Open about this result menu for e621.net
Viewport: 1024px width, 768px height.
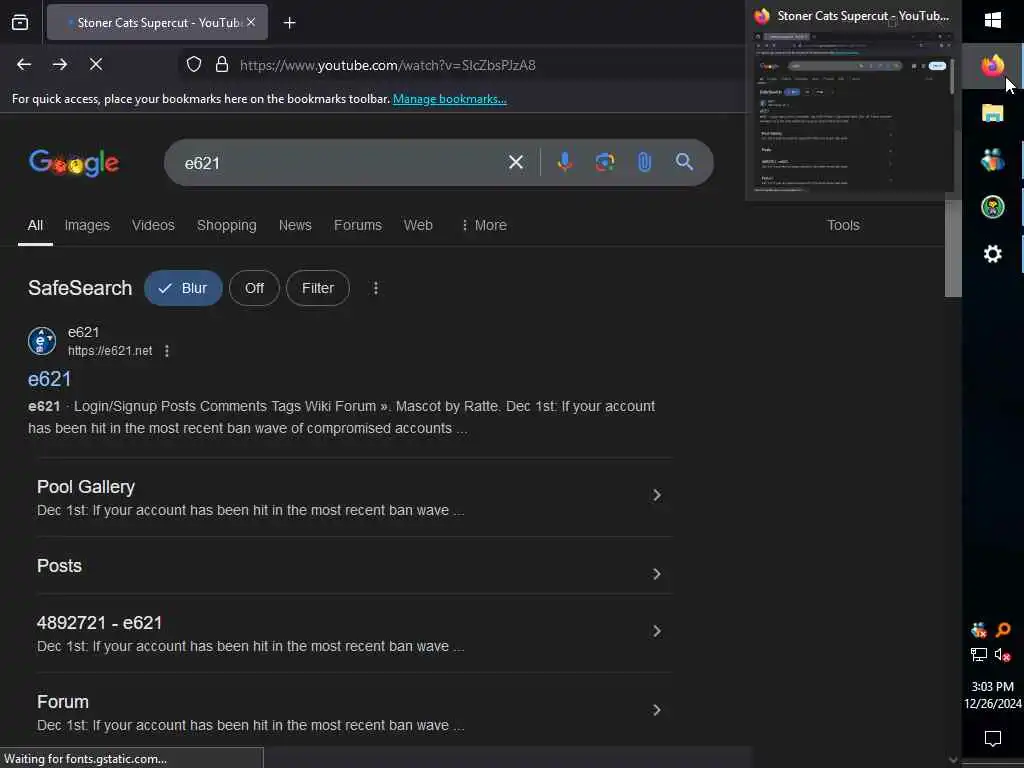point(167,351)
